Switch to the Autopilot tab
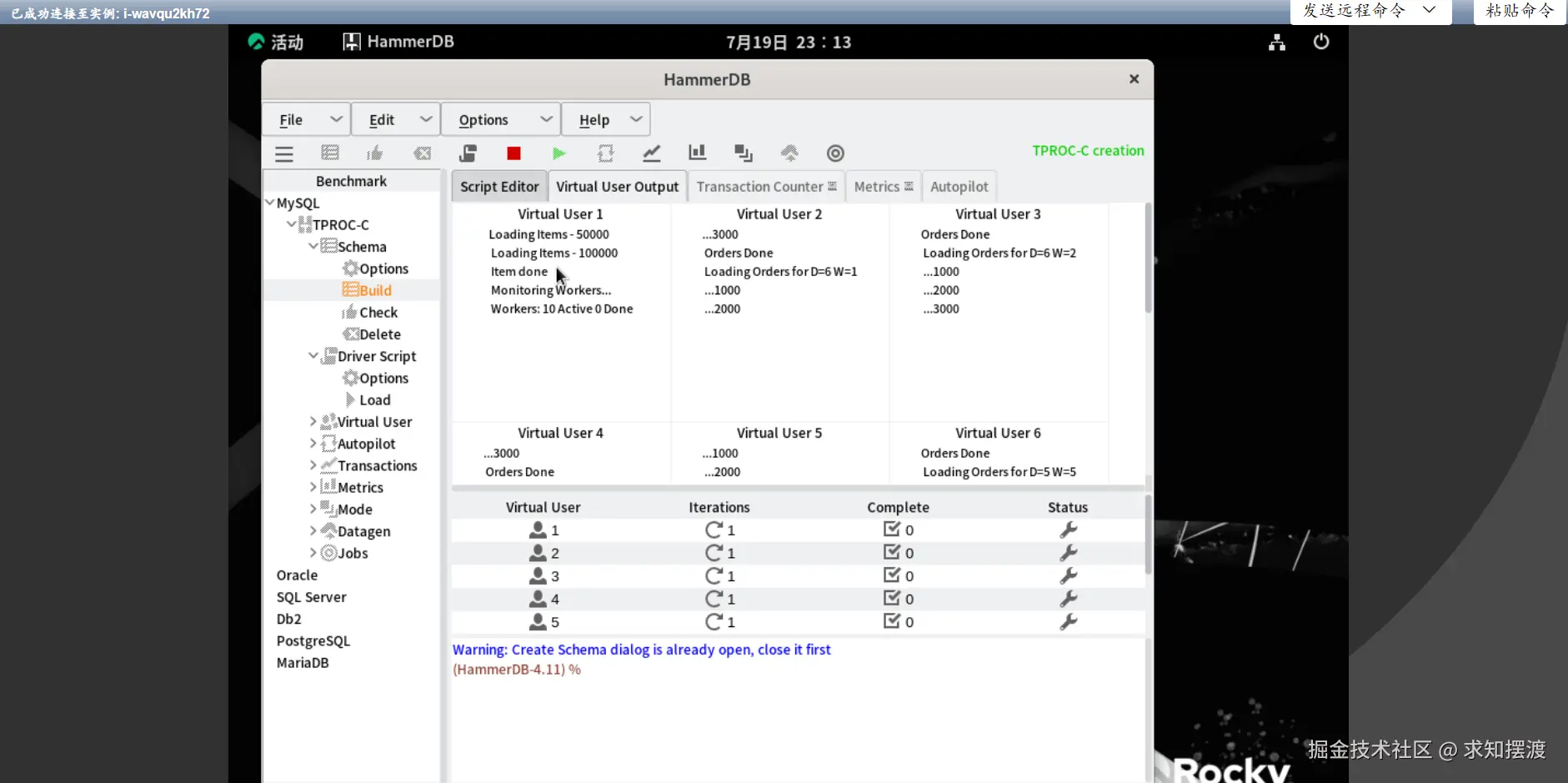This screenshot has height=783, width=1568. click(x=959, y=187)
